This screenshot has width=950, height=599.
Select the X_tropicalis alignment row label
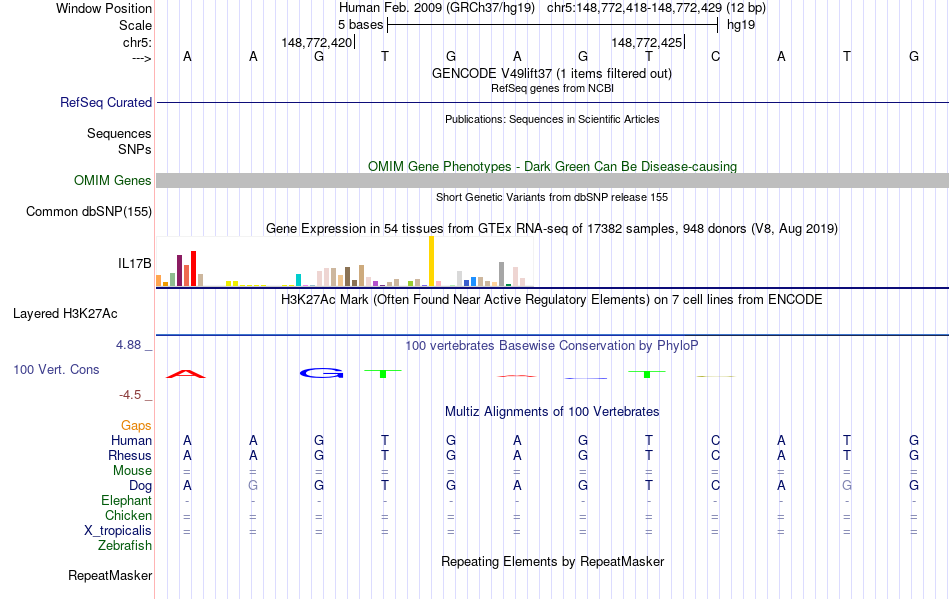point(118,531)
